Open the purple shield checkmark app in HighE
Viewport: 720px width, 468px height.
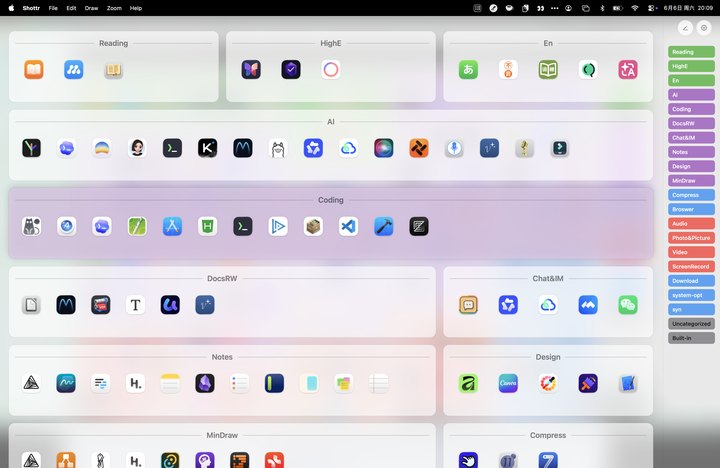tap(291, 70)
